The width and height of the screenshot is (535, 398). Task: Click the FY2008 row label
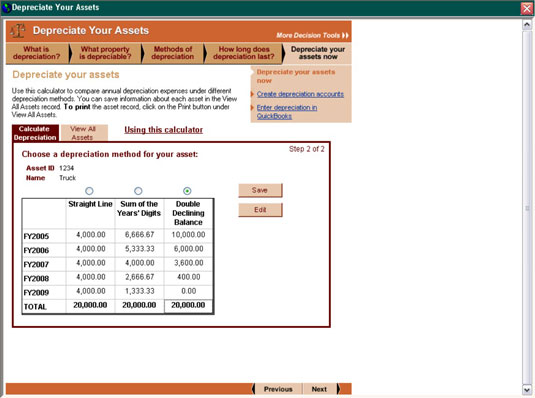click(36, 279)
